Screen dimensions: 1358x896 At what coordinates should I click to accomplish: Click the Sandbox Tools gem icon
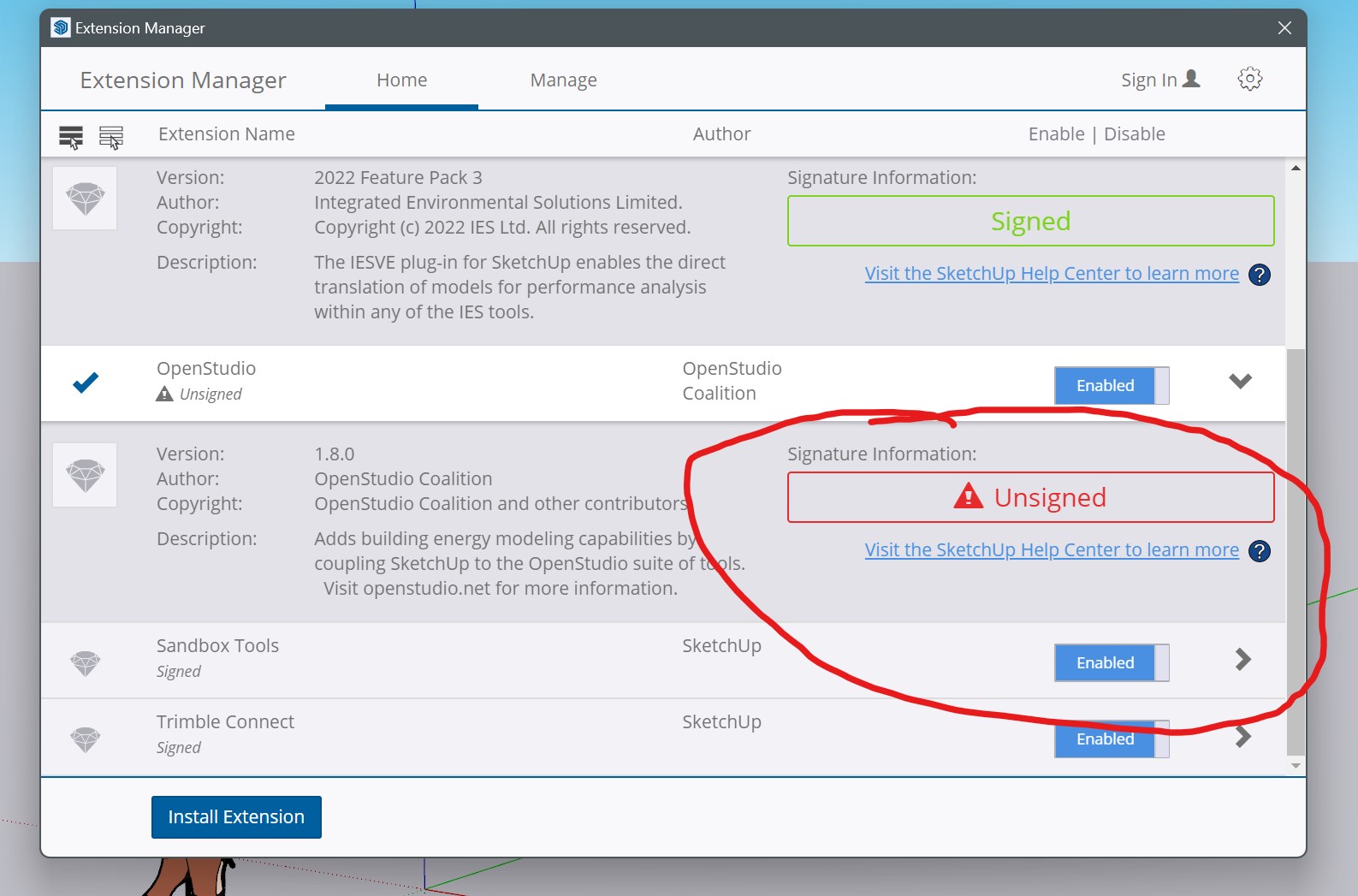85,662
